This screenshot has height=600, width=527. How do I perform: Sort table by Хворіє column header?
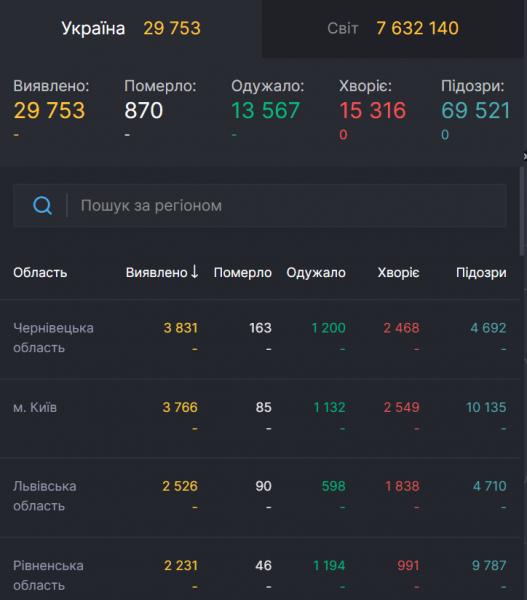(x=398, y=272)
